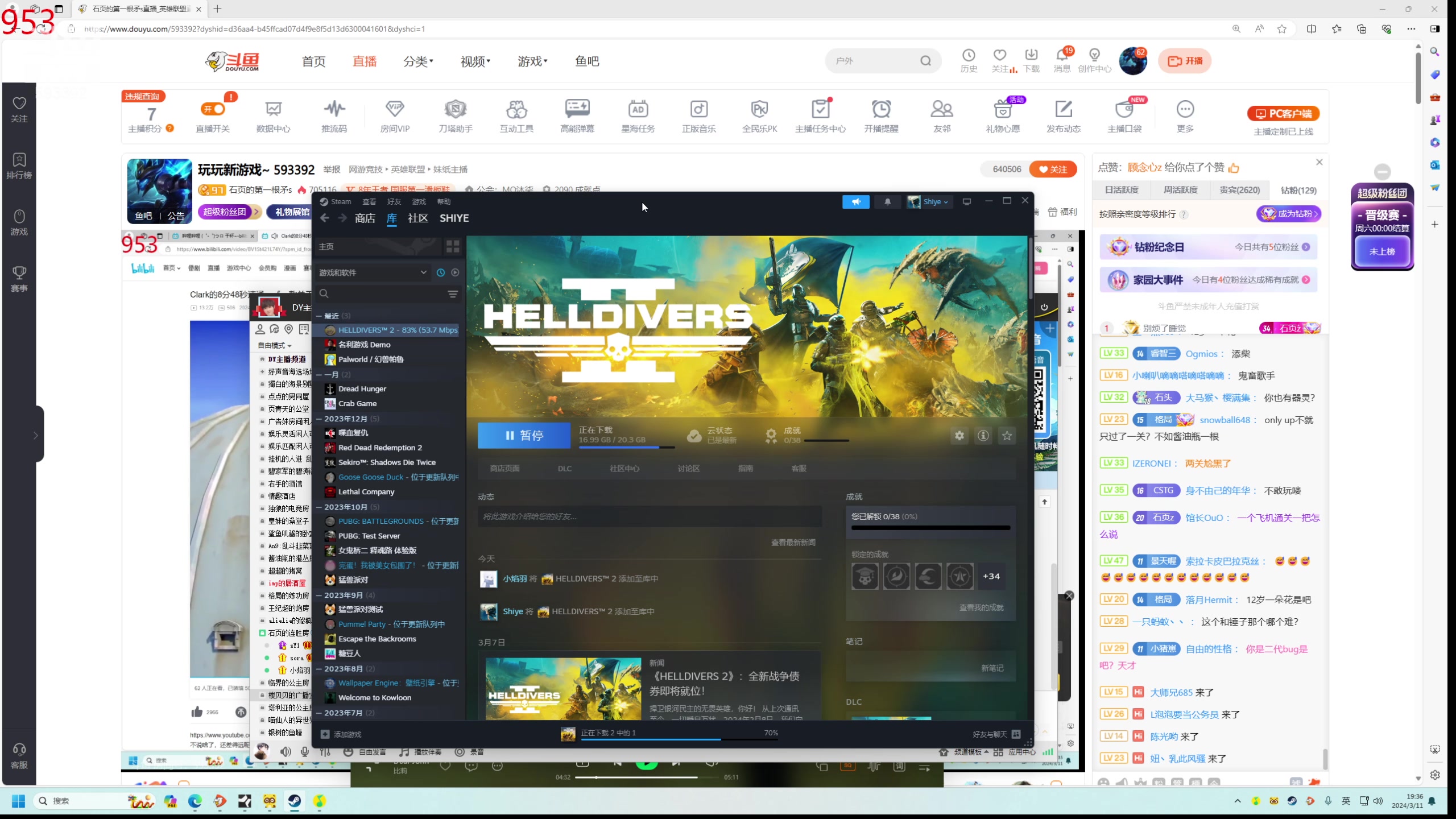Click ready-to-play filter icon in library

click(455, 272)
